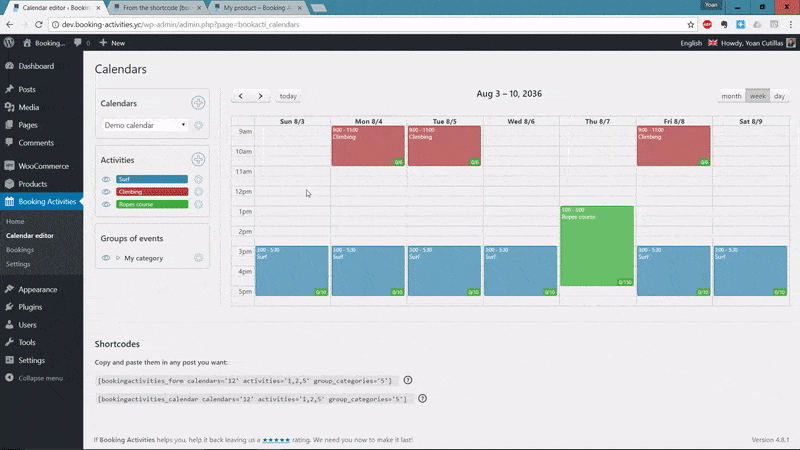
Task: Select Sunday Surf event block
Action: click(x=292, y=271)
